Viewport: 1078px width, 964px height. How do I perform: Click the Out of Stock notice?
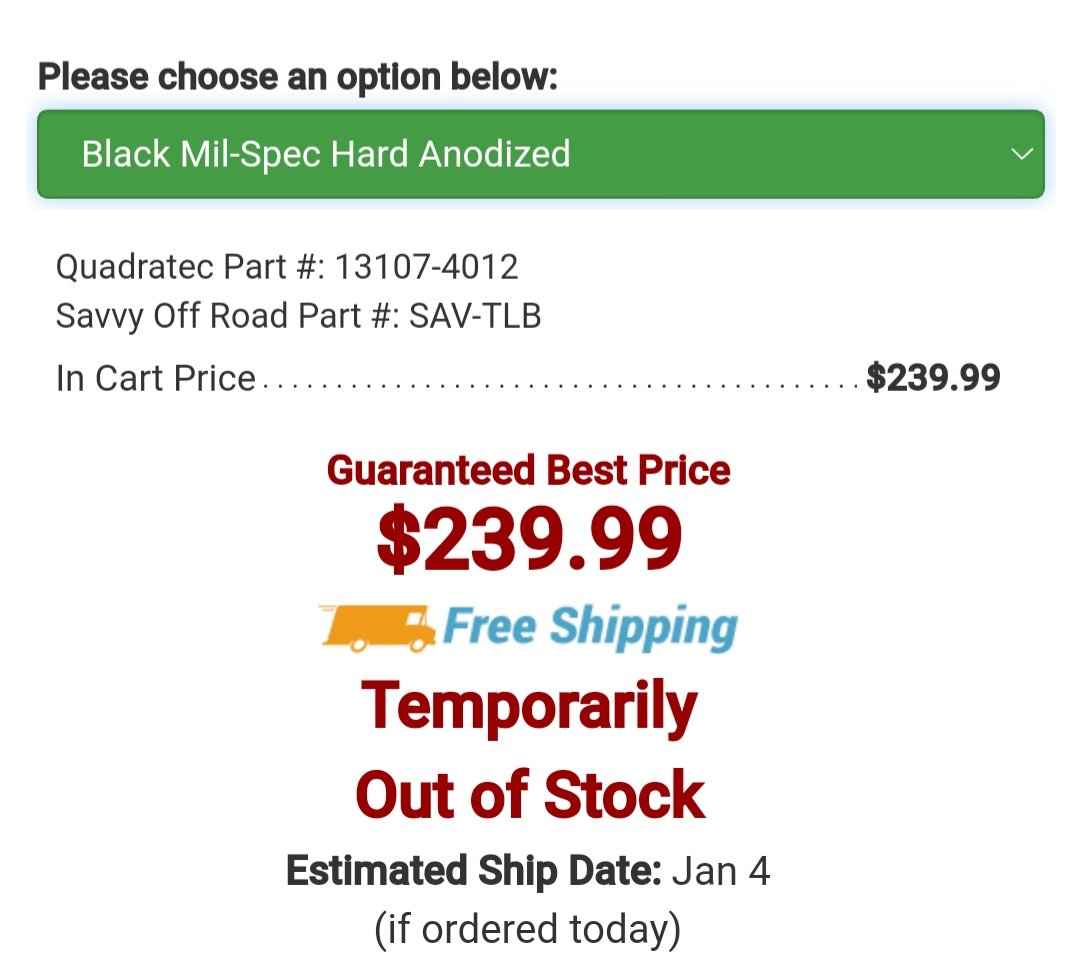(x=530, y=795)
